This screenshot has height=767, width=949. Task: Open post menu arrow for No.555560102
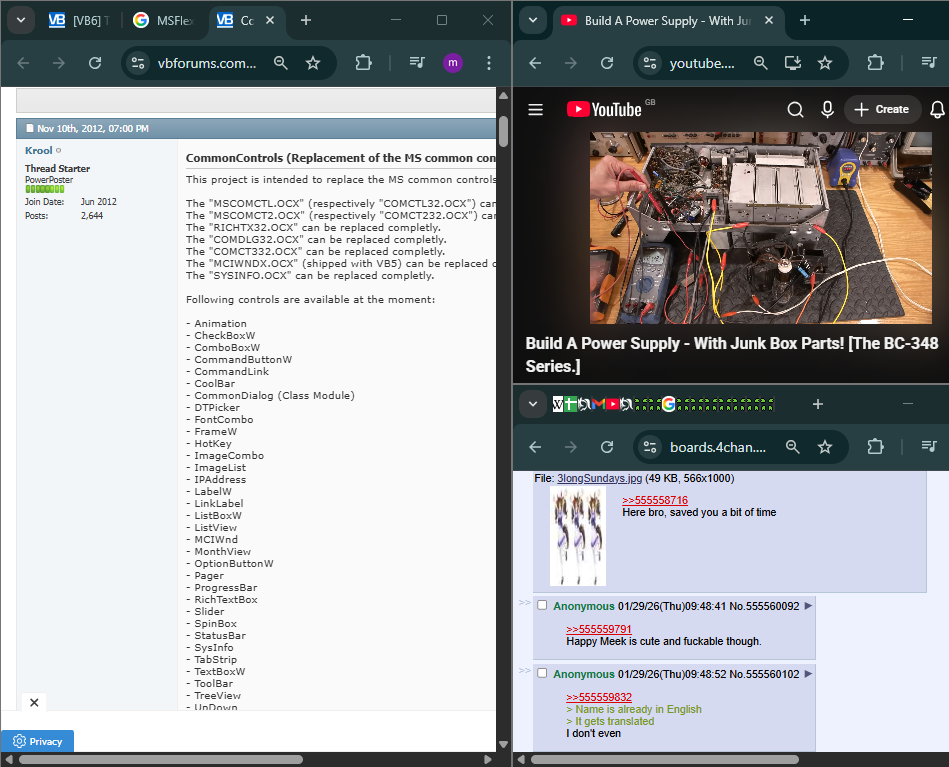[x=808, y=674]
